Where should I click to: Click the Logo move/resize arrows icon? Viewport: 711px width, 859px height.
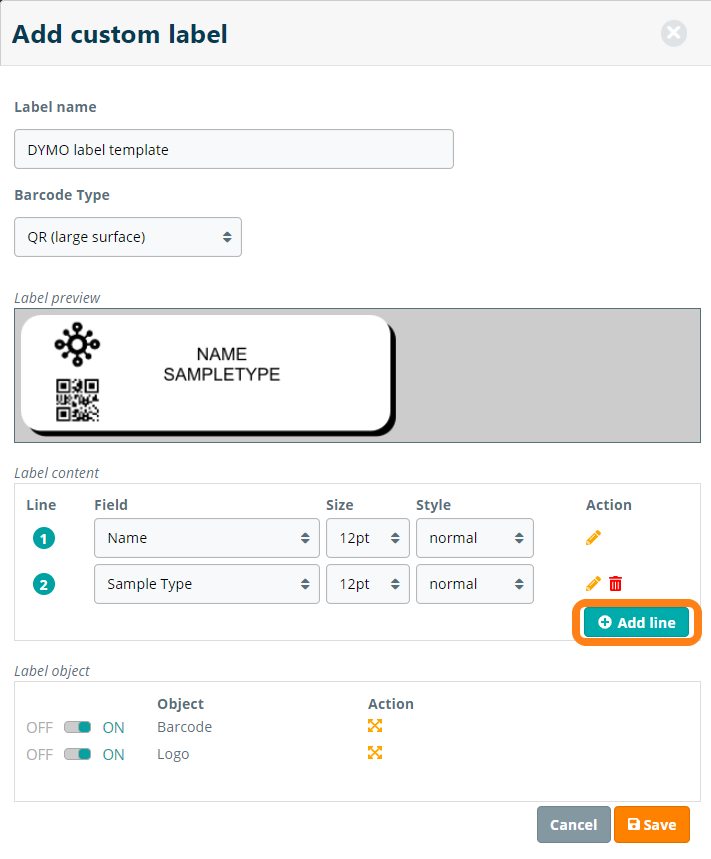375,753
